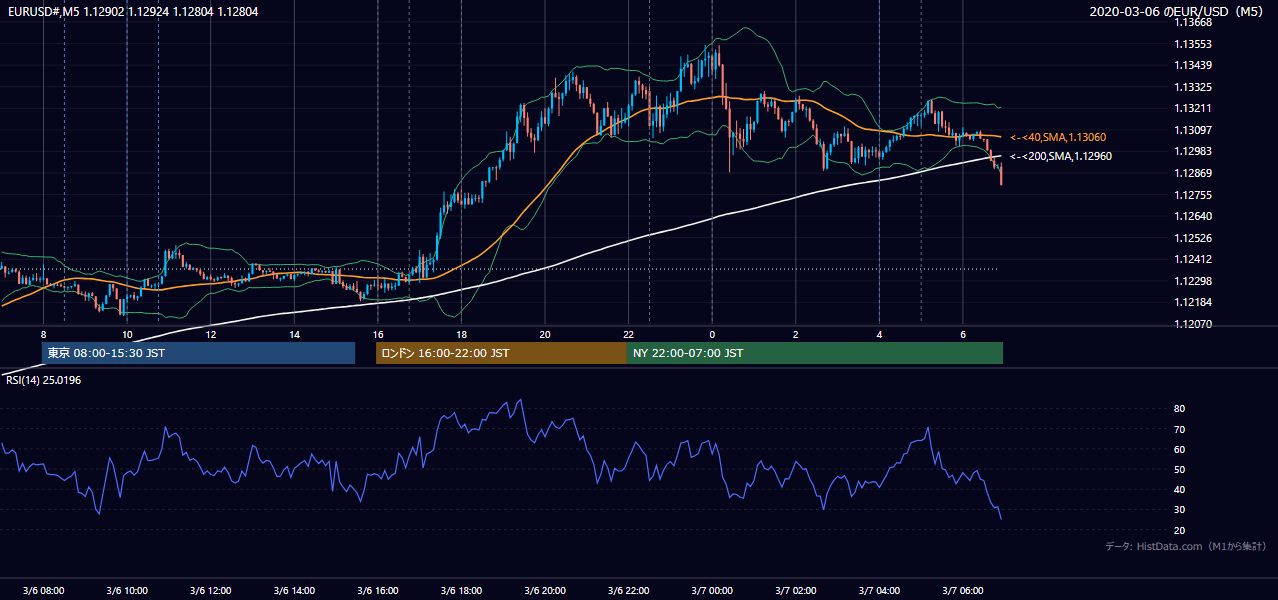Click the RSI(14) 25.0196 indicator label

tap(43, 380)
